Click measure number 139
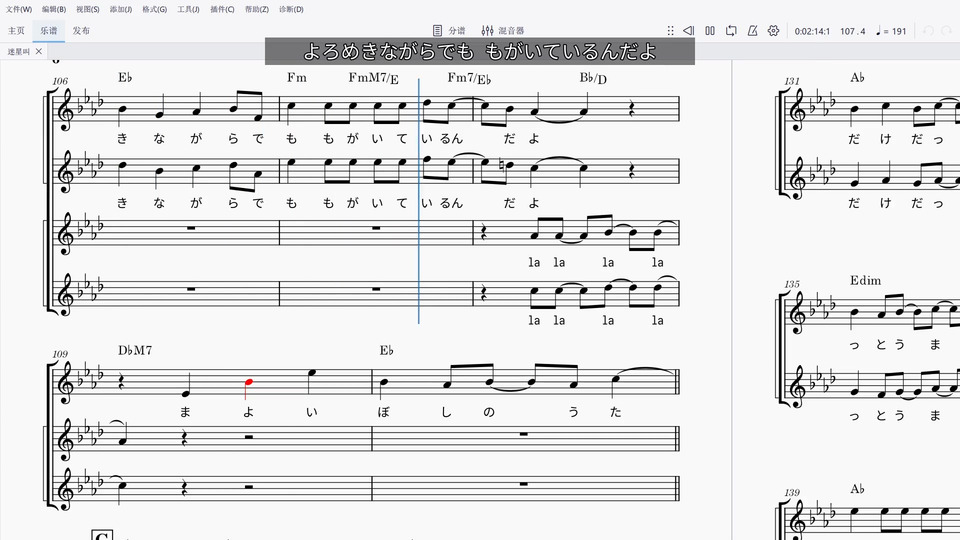Screen dimensions: 960x540 (792, 493)
